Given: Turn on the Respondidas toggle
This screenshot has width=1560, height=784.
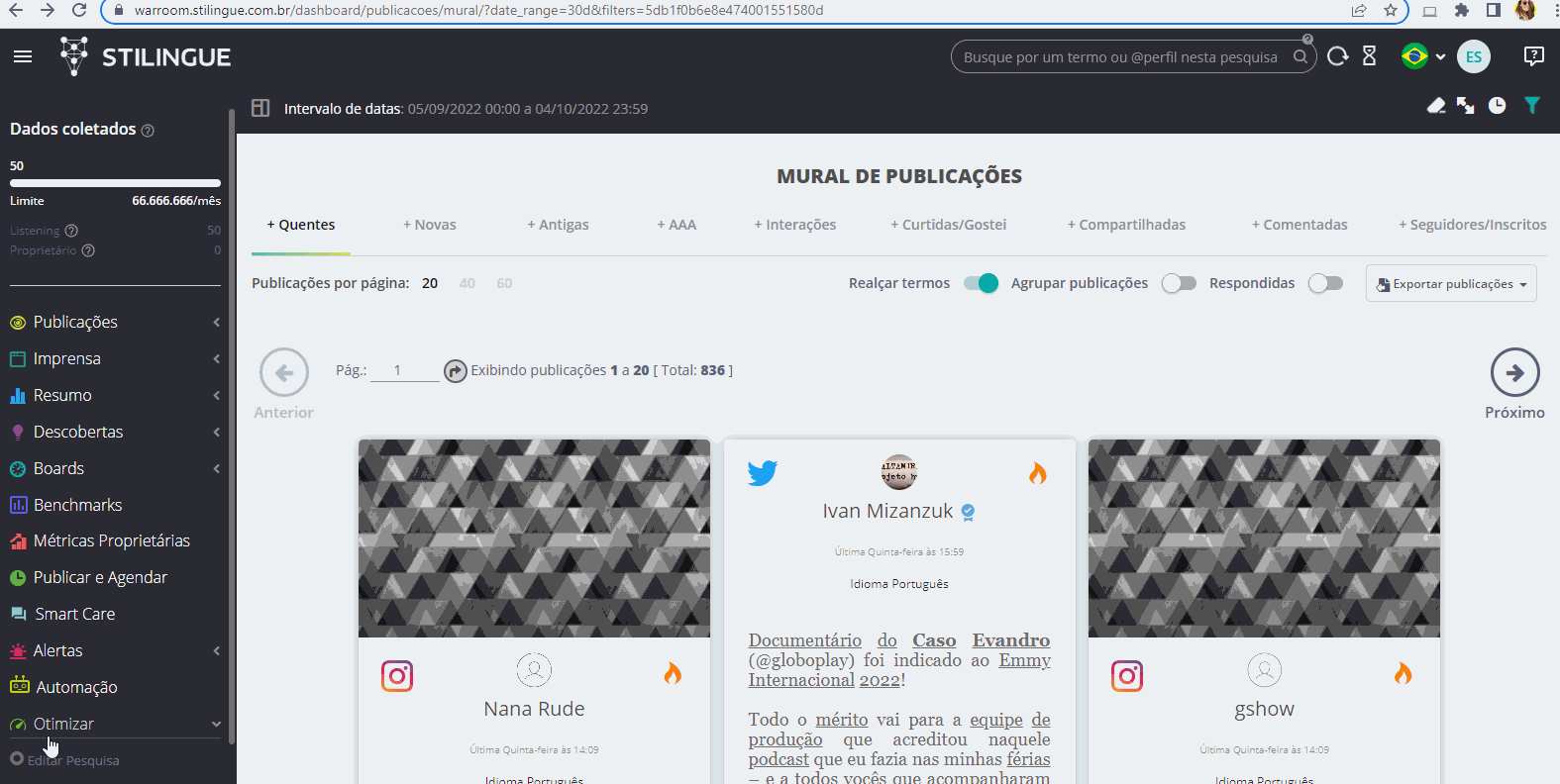Looking at the screenshot, I should pos(1325,283).
